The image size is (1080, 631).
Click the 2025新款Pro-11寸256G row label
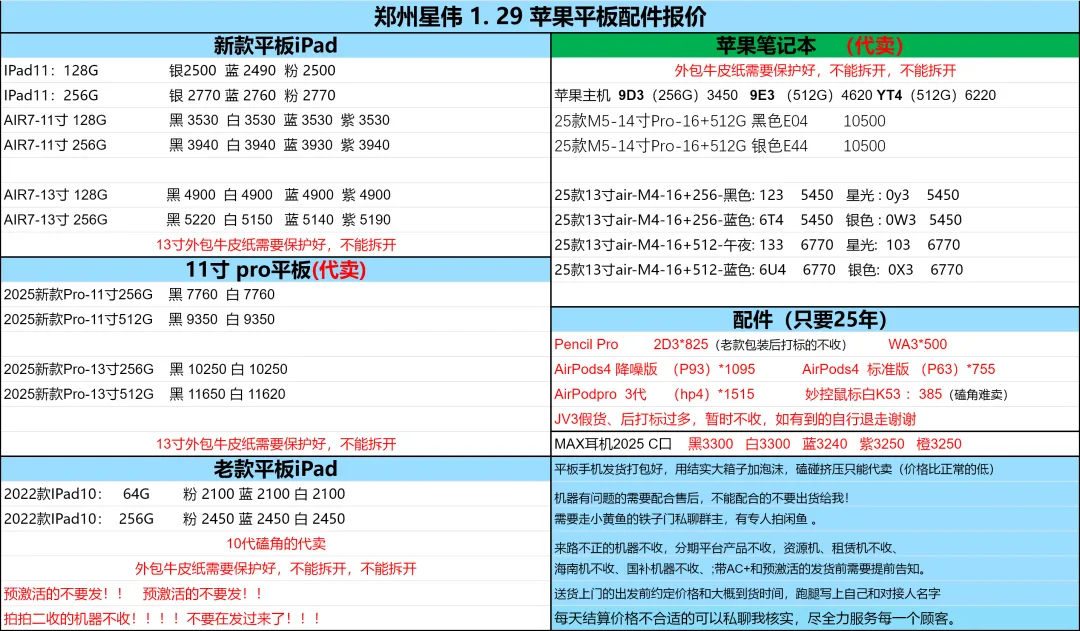[x=78, y=294]
